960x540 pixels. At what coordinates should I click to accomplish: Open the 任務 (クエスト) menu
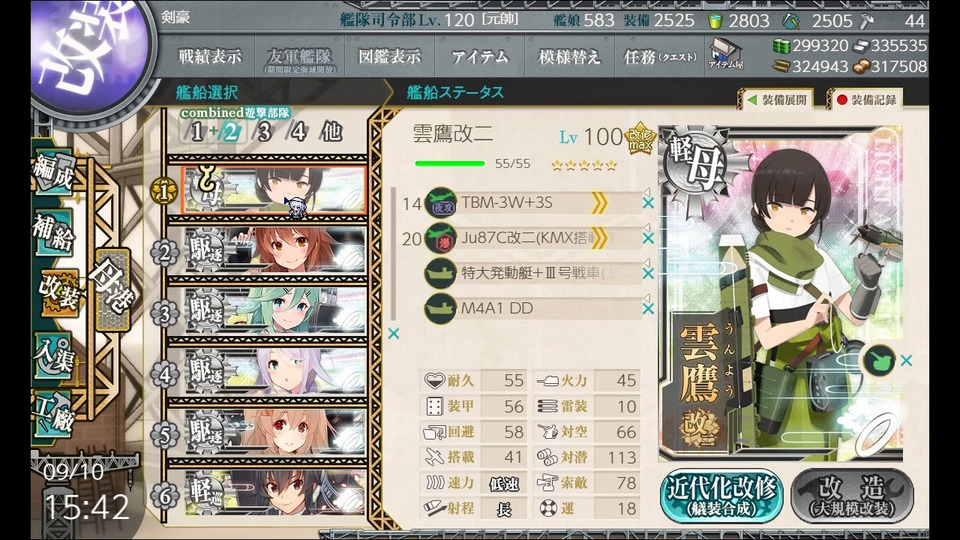[x=659, y=57]
